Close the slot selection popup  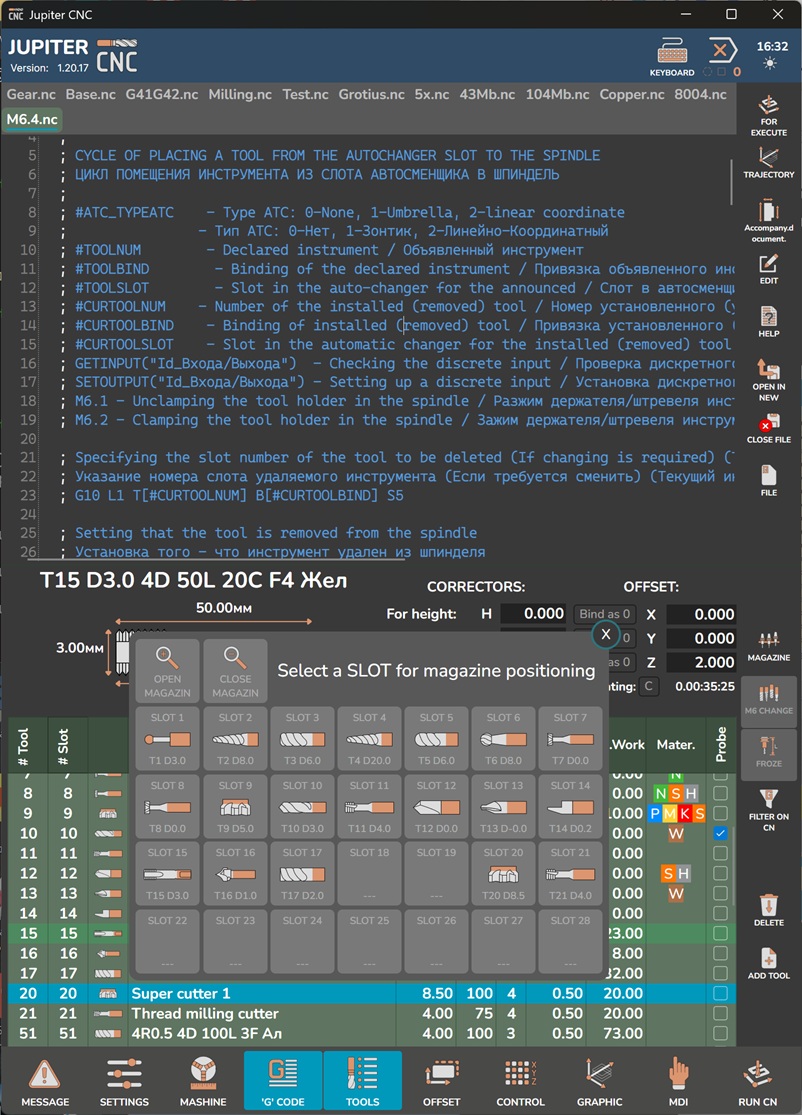pos(605,635)
